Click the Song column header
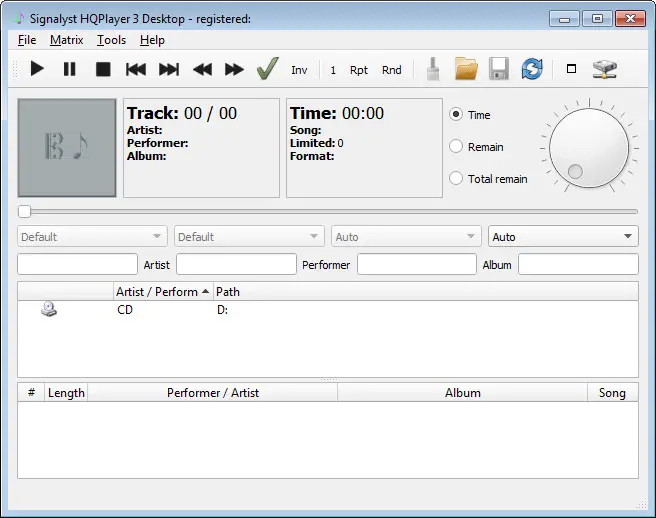The height and width of the screenshot is (518, 656). [612, 392]
